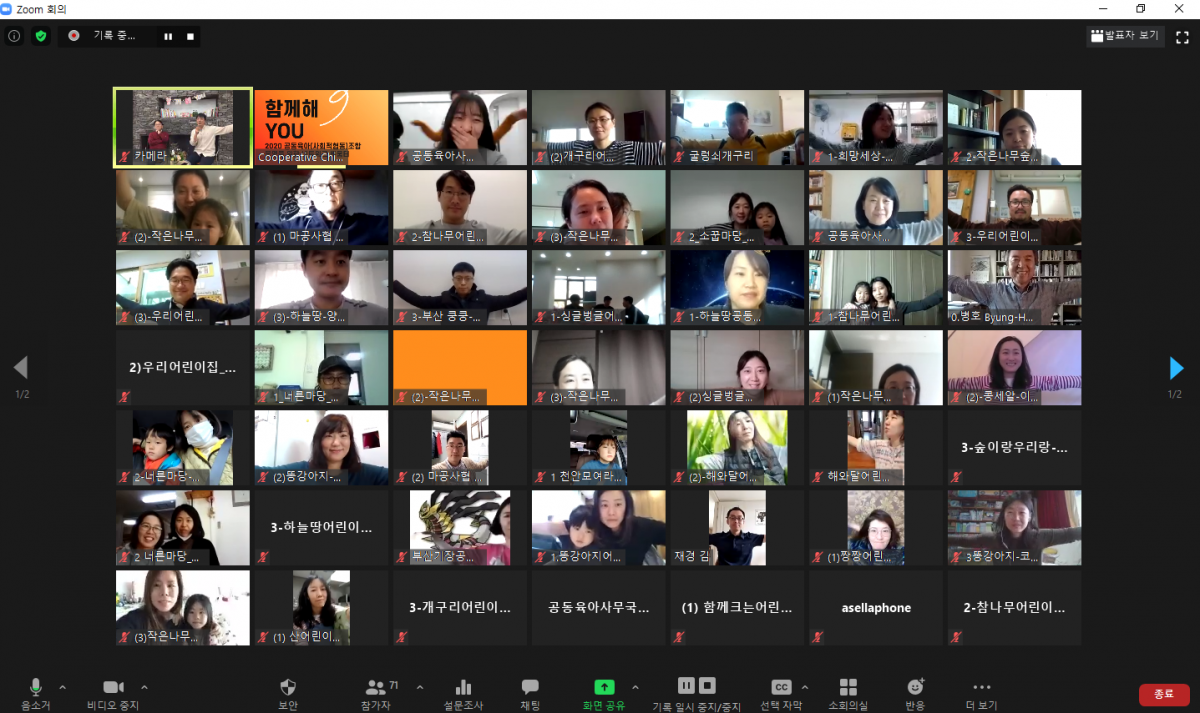
Task: Enter full screen using the top-right icon
Action: (1182, 36)
